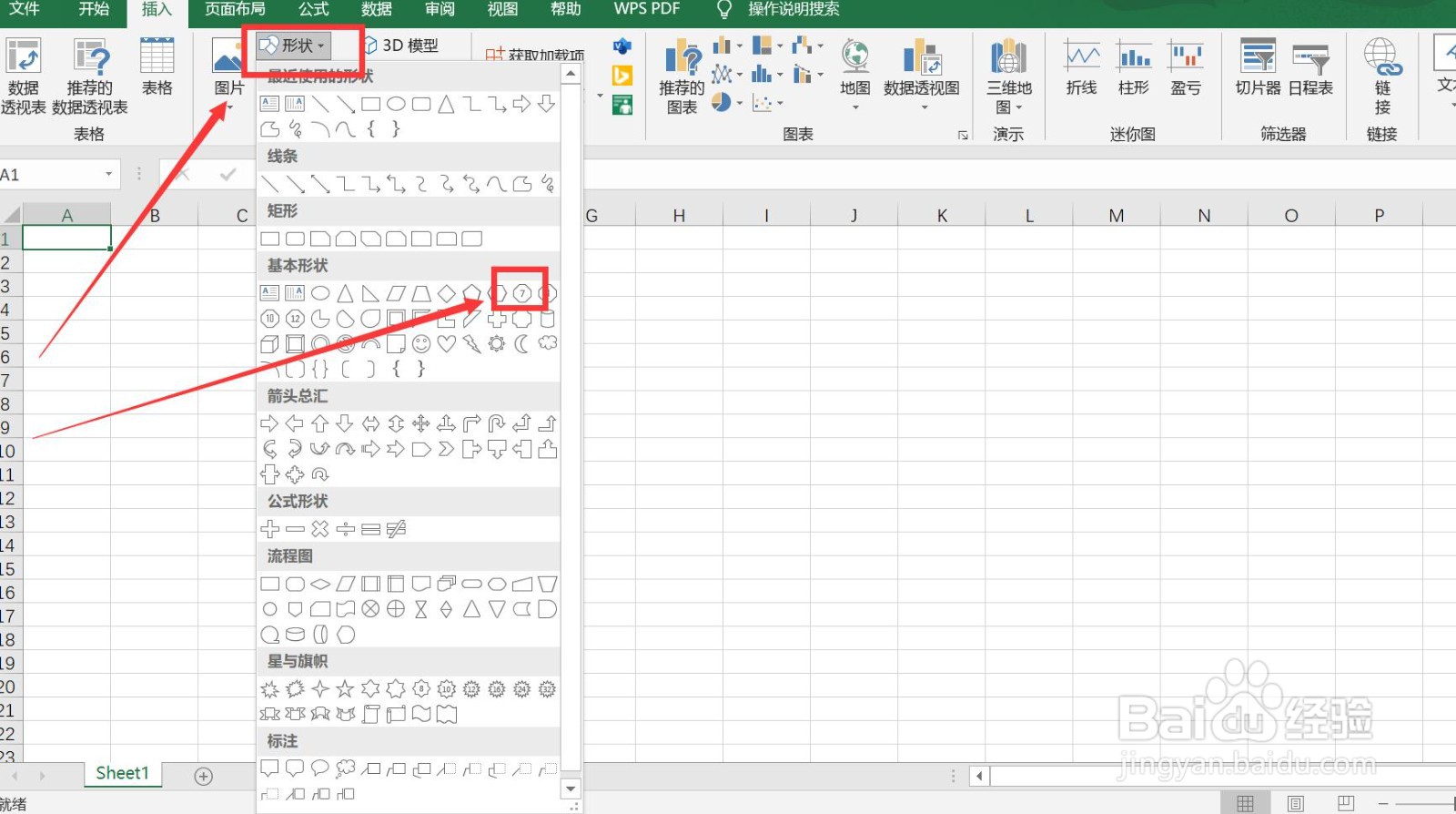The width and height of the screenshot is (1456, 814).
Task: Open the 图表 group dialog launcher
Action: pos(963,135)
